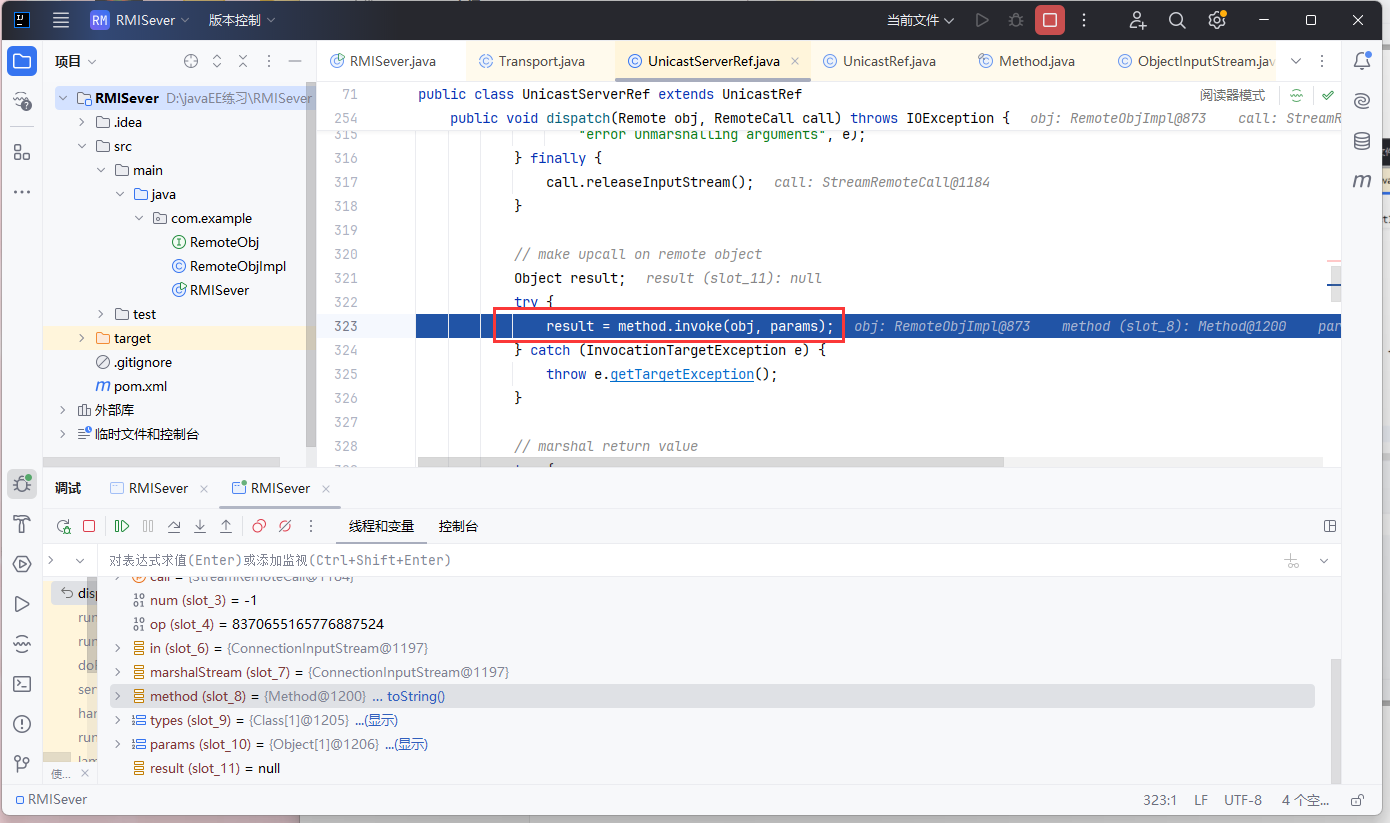Toggle Mute Breakpoints in debug toolbar

pyautogui.click(x=285, y=526)
